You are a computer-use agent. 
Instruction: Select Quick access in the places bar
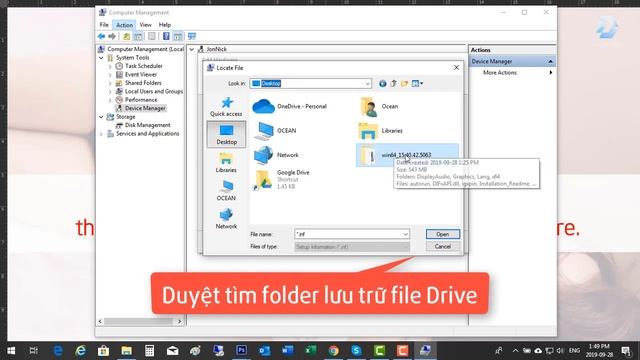pos(226,107)
